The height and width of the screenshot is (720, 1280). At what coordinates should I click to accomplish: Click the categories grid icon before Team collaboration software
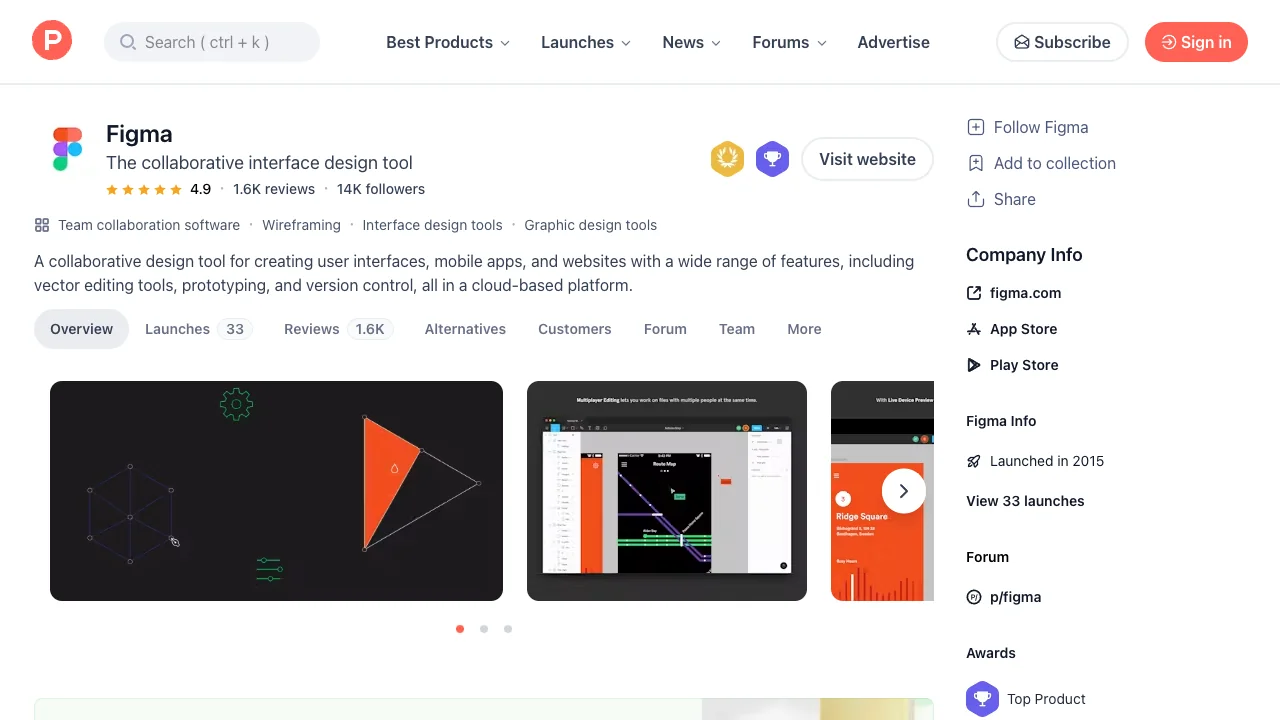[42, 225]
